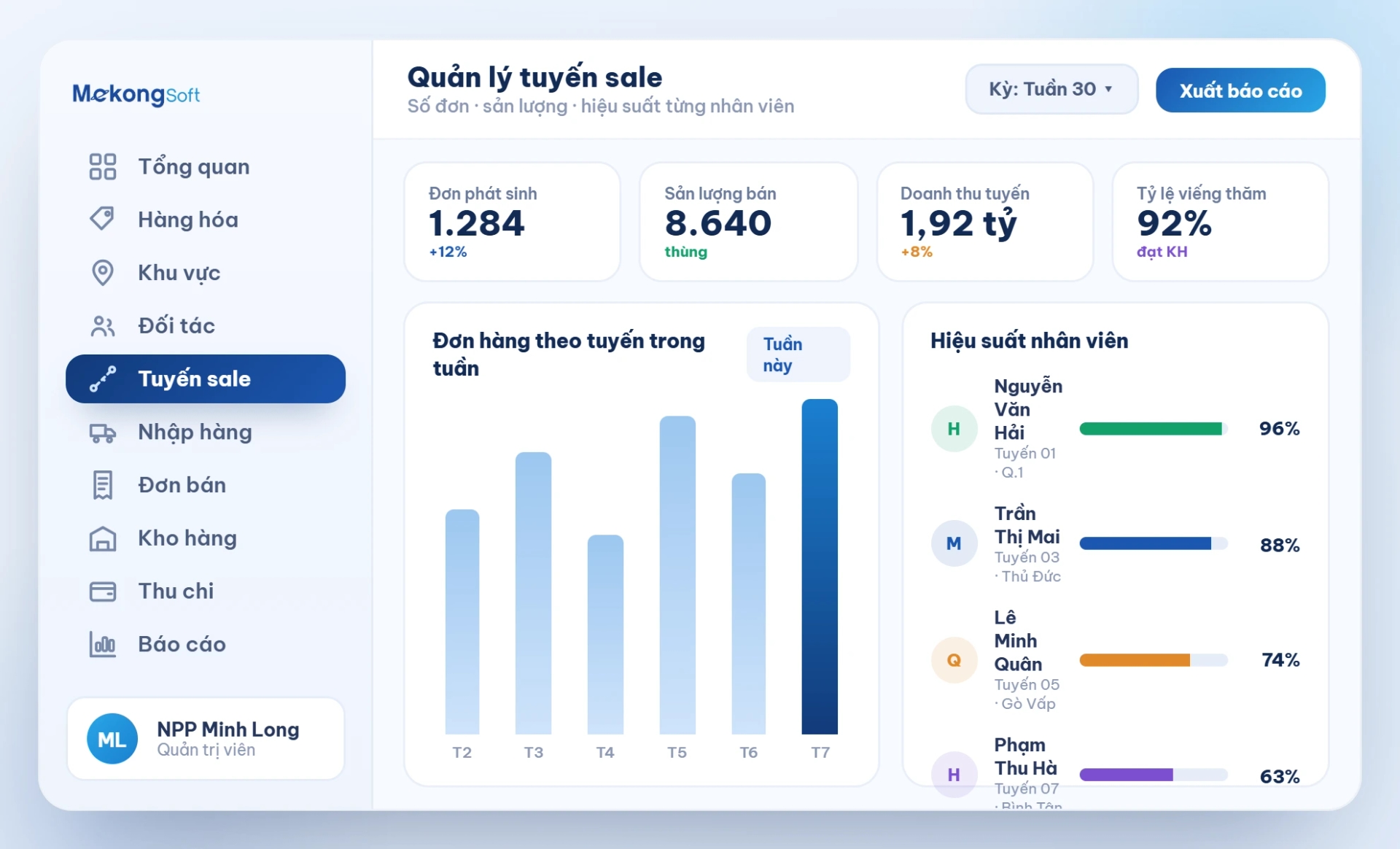Click the Lê Minh Quân name
Viewport: 1400px width, 849px height.
click(x=1018, y=641)
